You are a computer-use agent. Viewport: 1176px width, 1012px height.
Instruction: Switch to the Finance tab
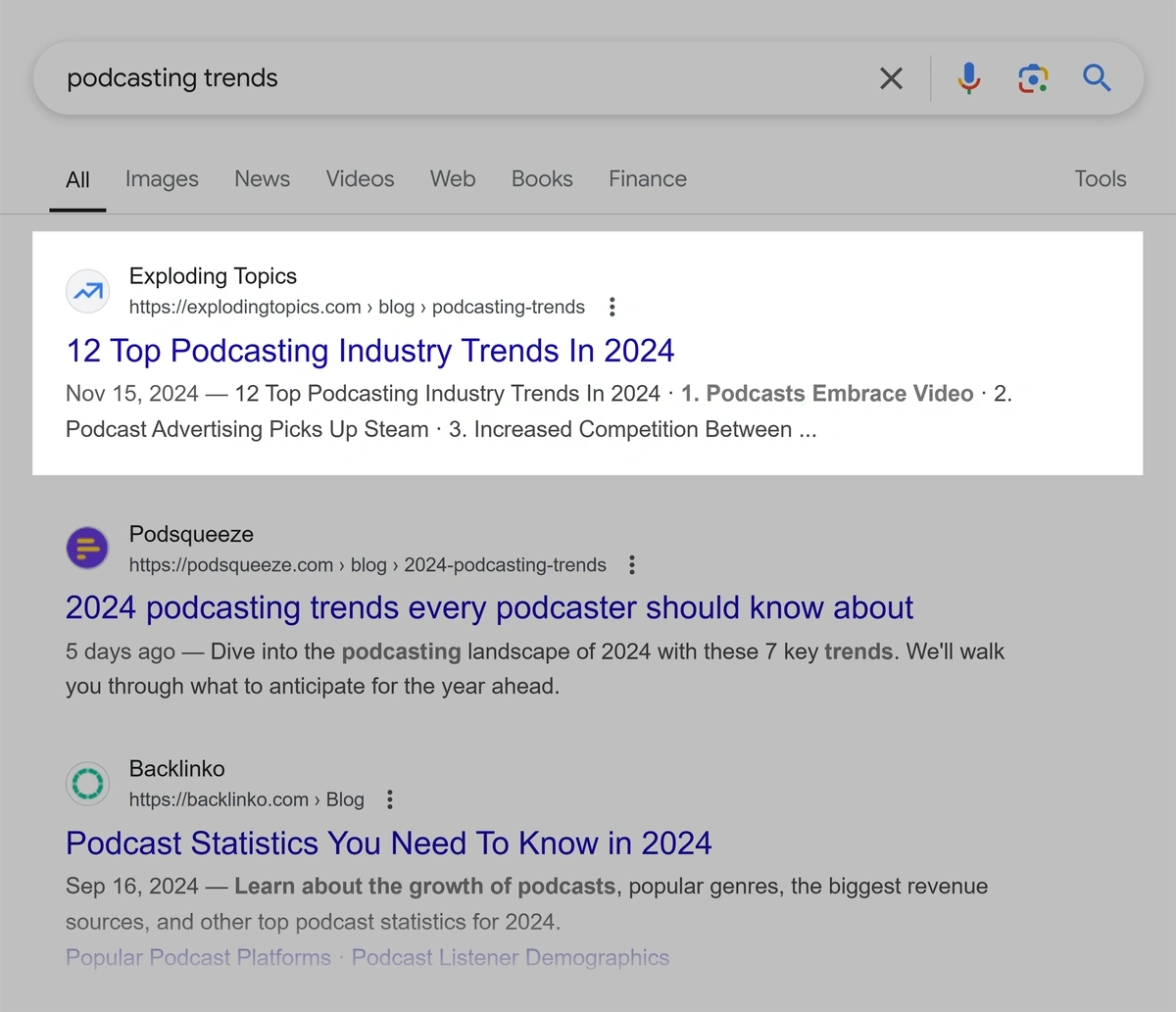[x=648, y=179]
